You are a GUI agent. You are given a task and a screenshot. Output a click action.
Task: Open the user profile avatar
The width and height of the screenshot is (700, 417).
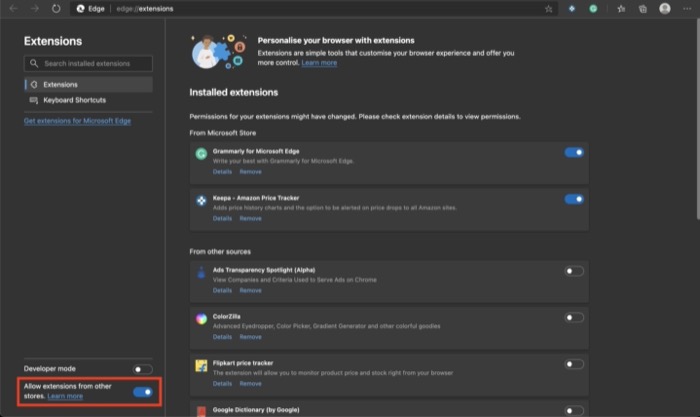tap(665, 8)
